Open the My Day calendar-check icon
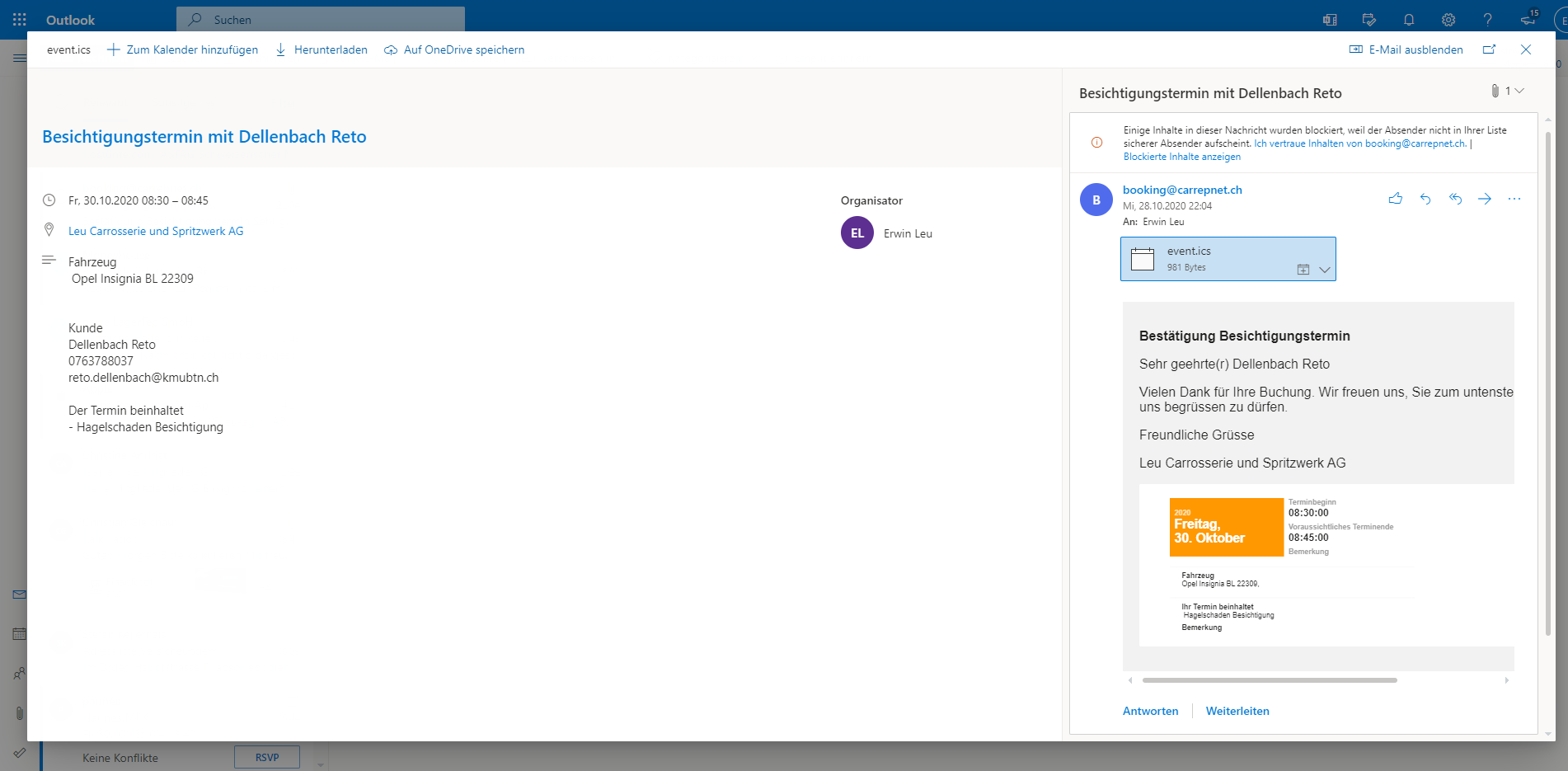Screen dimensions: 1568x771 [1369, 20]
